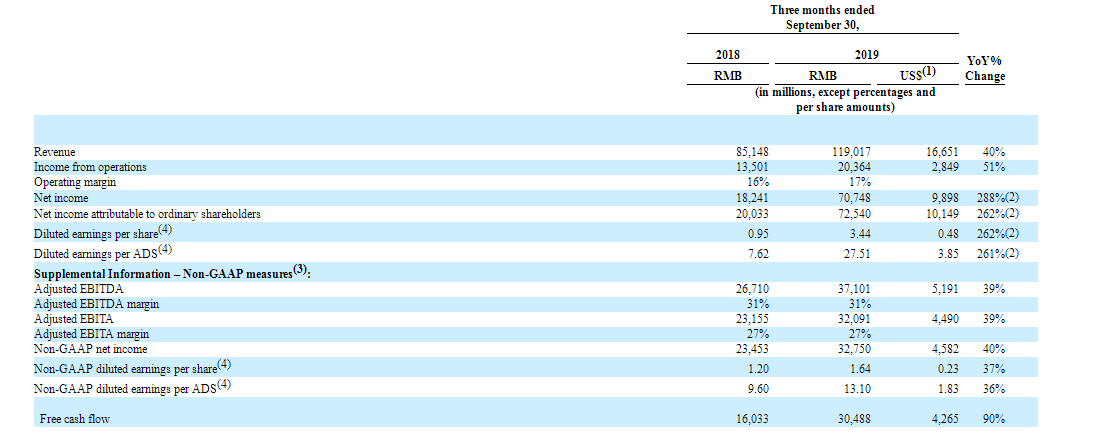Screen dimensions: 1093x440
Task: Click the Adjusted EBITA margin label
Action: tap(91, 334)
